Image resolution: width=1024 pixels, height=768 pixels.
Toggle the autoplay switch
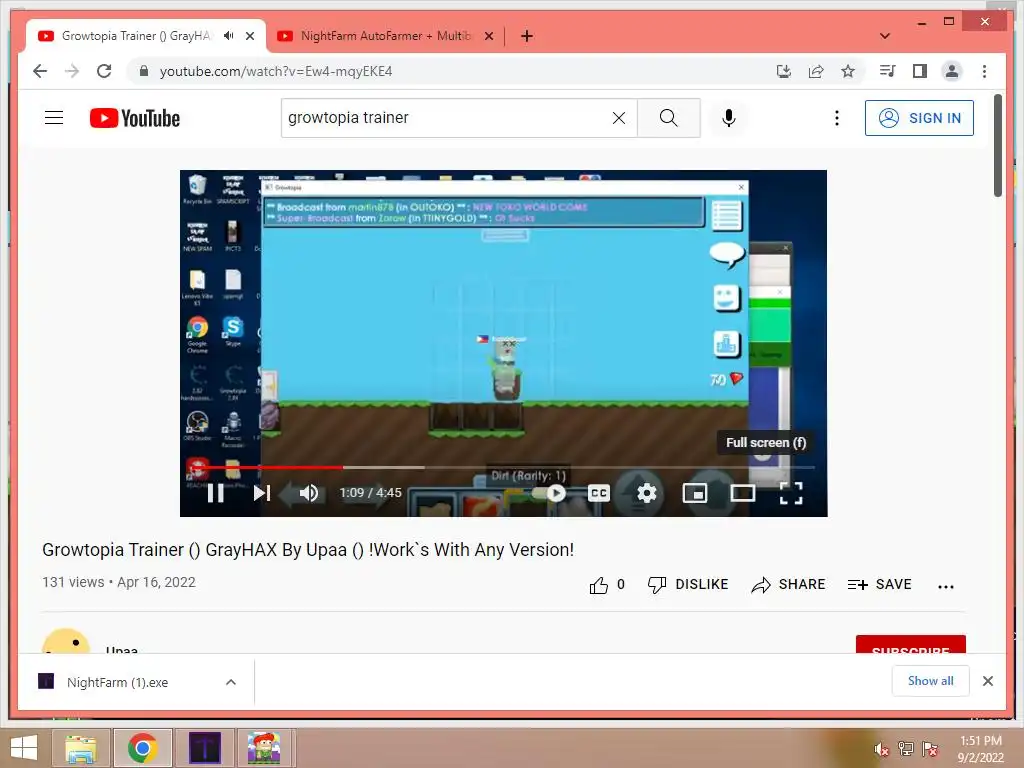click(x=549, y=493)
